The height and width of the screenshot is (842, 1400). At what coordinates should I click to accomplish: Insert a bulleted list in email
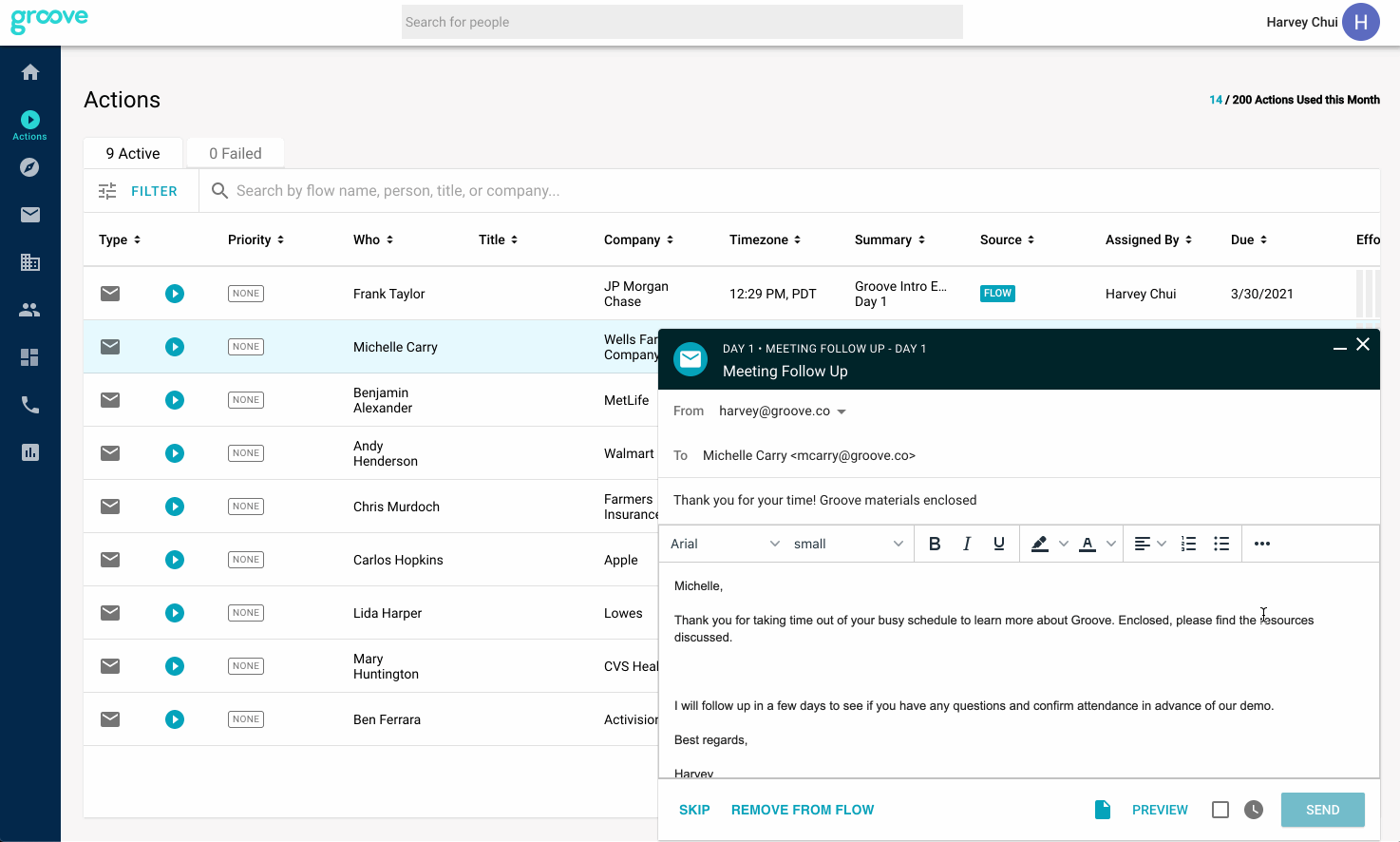1221,544
